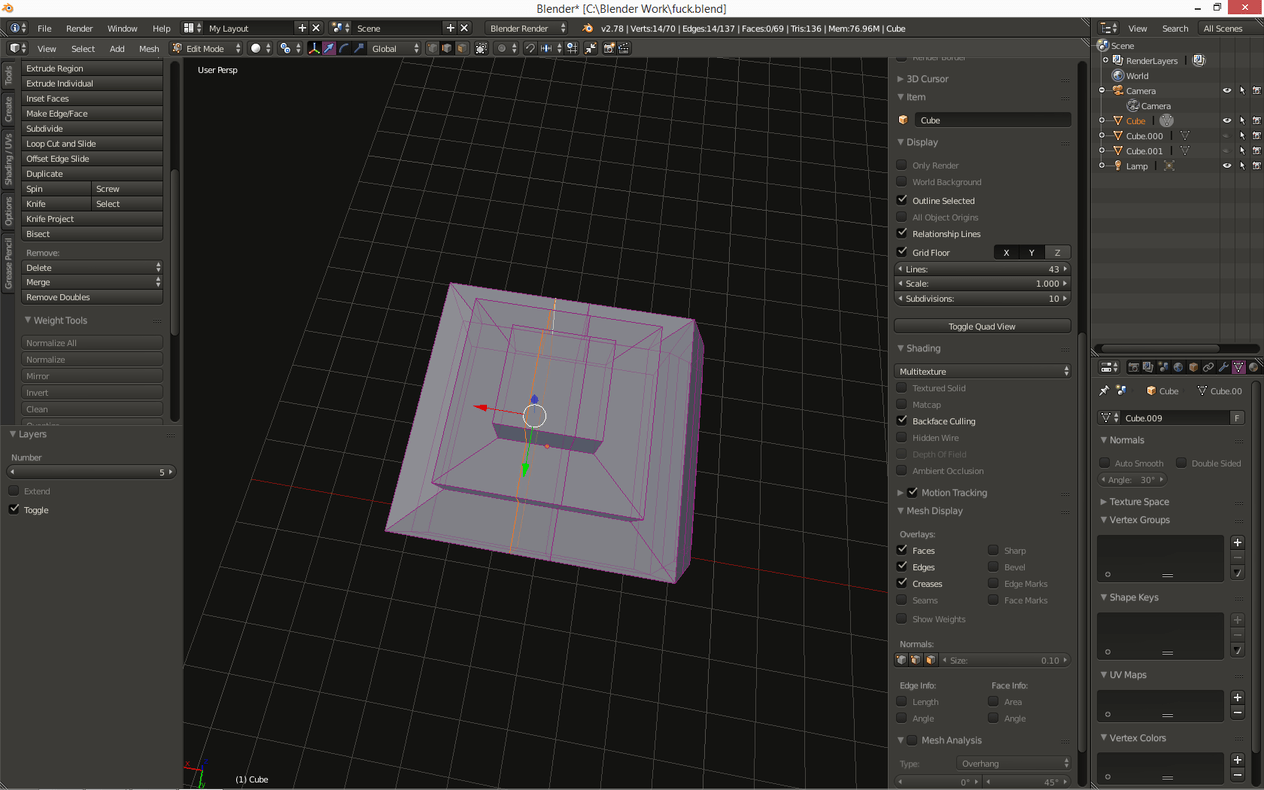Open the Modifiers wrench tab in Properties

click(1223, 368)
